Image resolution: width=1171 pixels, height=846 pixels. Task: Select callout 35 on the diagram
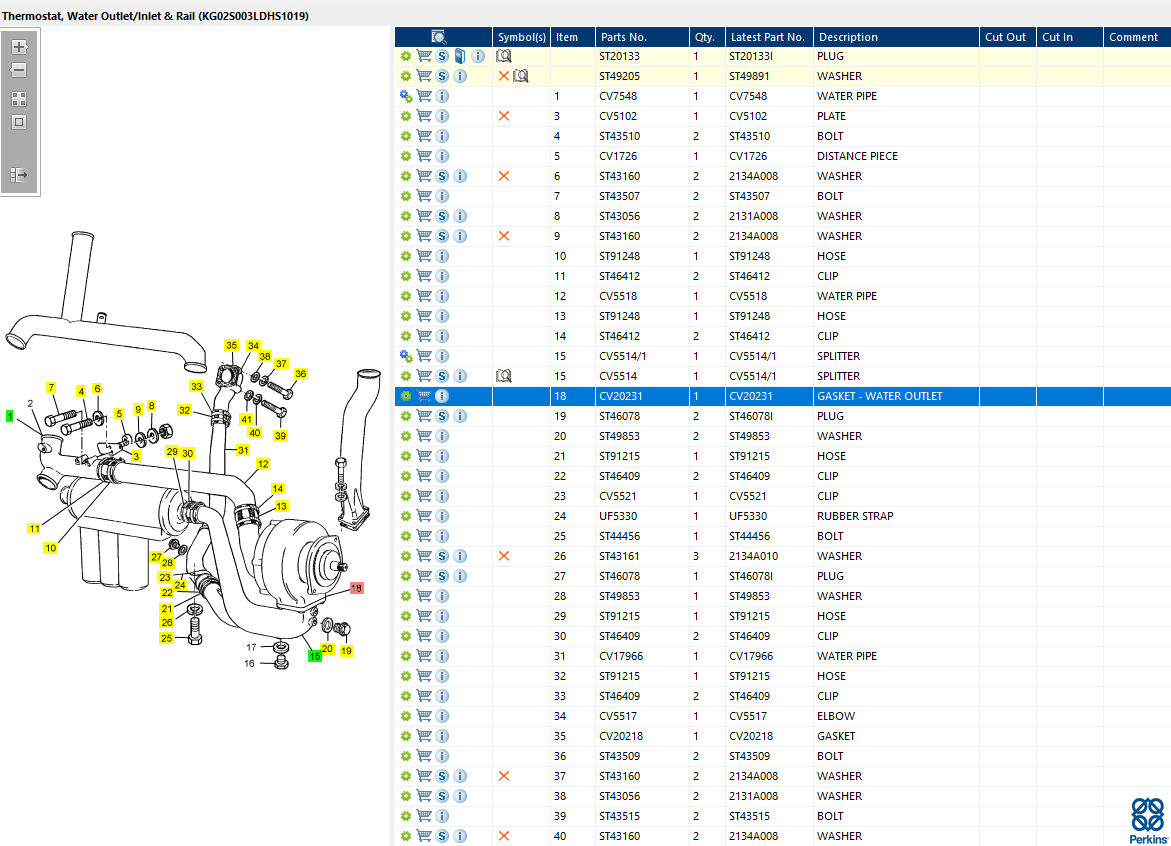(x=232, y=345)
